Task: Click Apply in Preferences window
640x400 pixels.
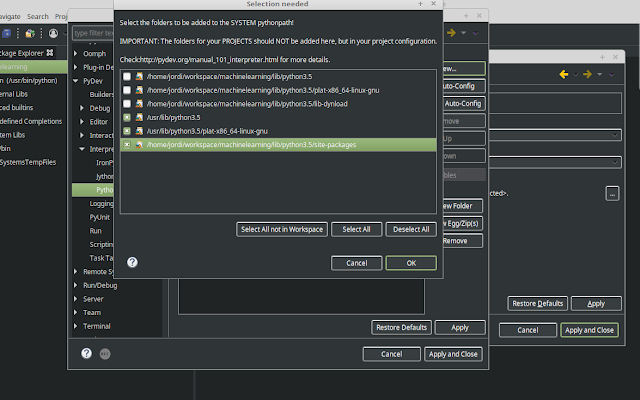Action: pos(460,327)
